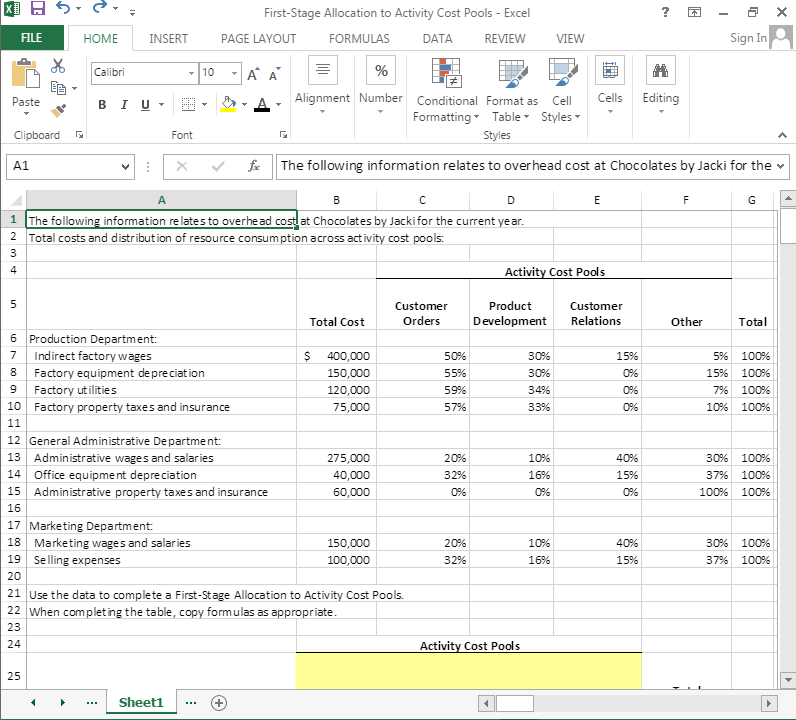
Task: Click the horizontal scrollbar right arrow
Action: click(769, 703)
